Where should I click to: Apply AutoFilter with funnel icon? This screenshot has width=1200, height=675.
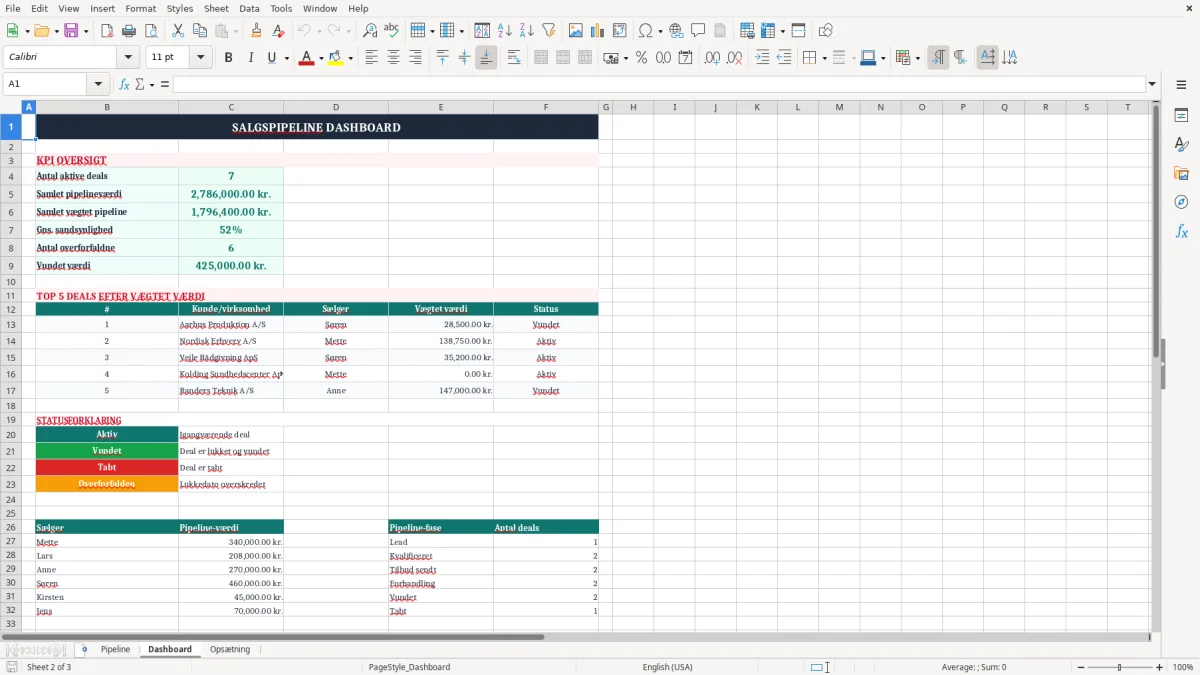[548, 31]
